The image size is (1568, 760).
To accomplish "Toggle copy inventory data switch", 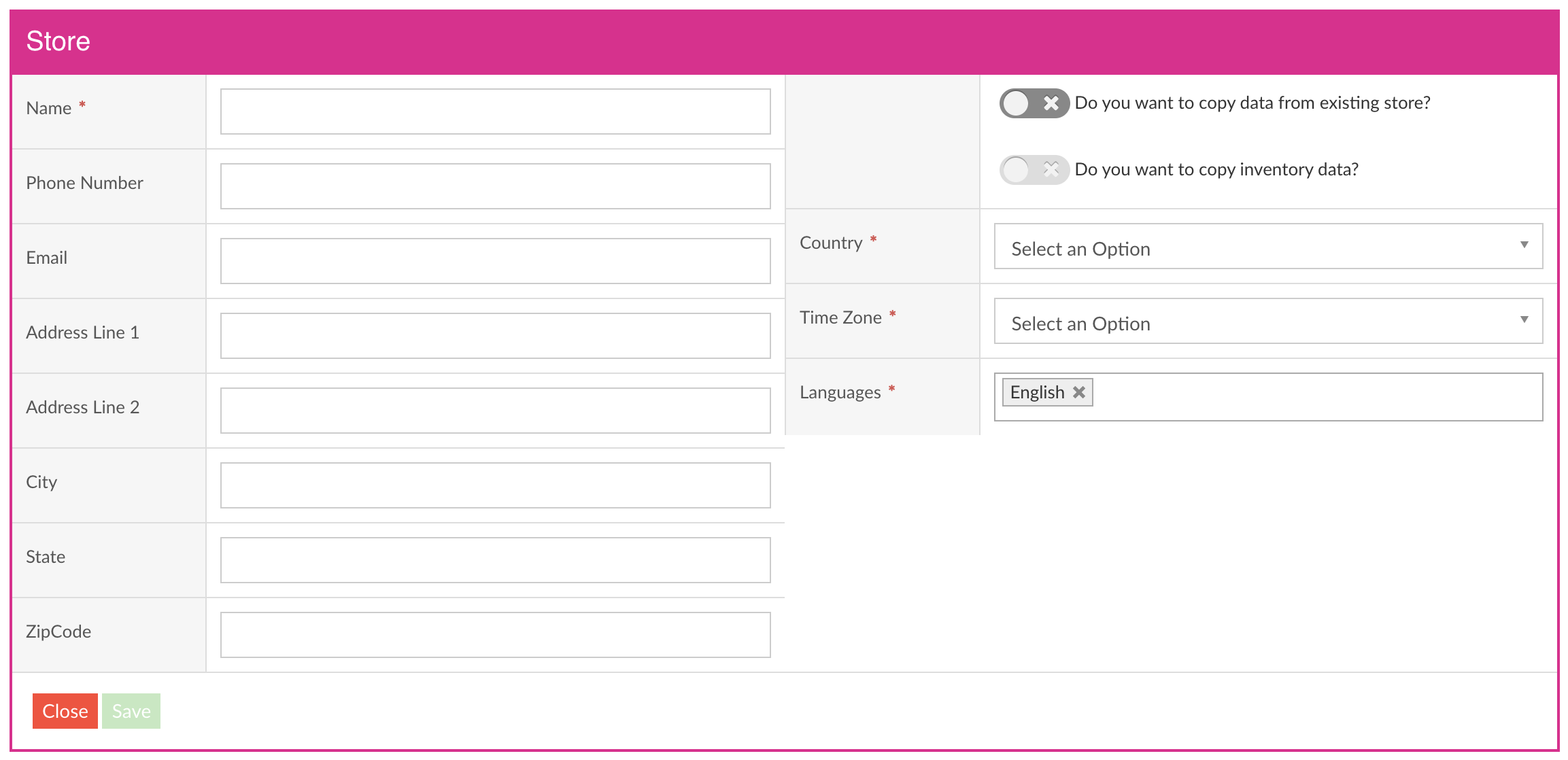I will pyautogui.click(x=1033, y=170).
